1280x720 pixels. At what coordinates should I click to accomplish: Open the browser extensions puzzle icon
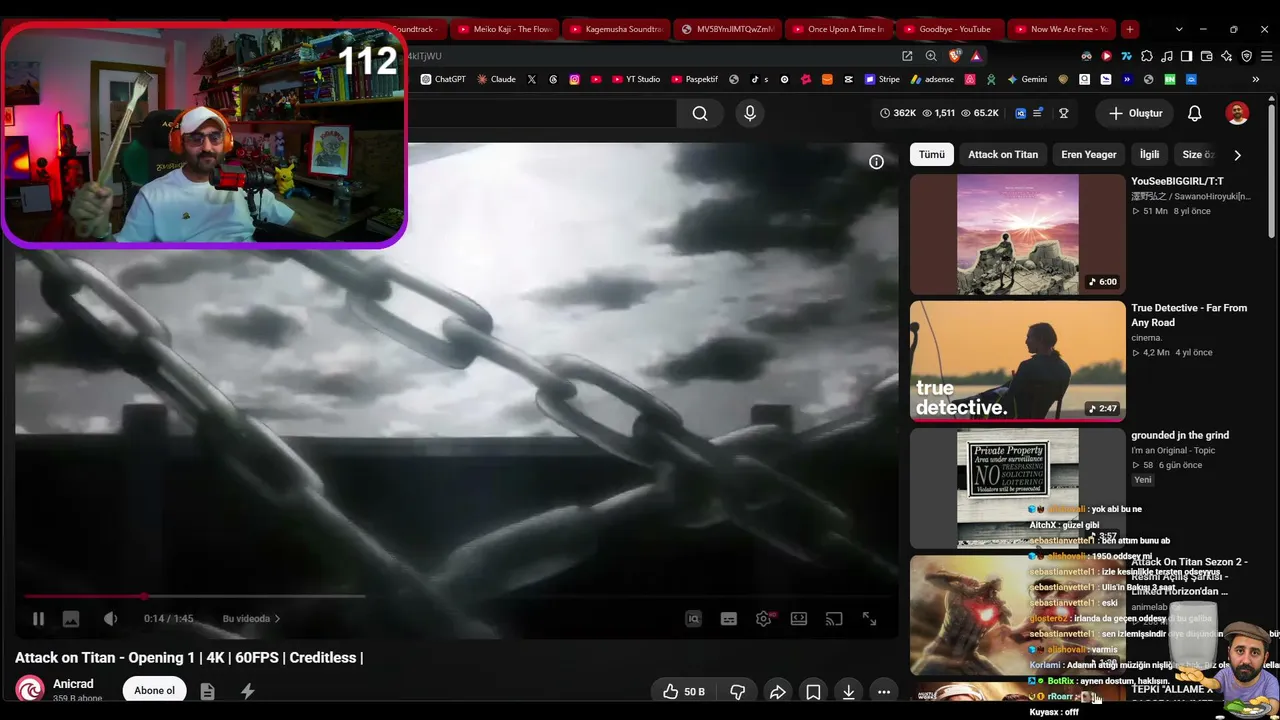(x=1147, y=56)
